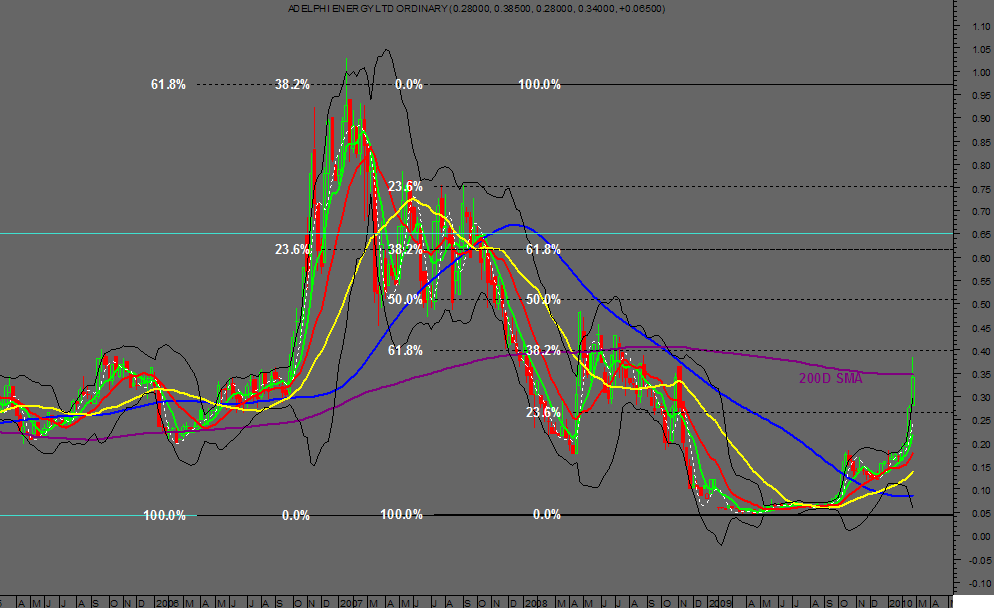Select price axis value 0.00

pyautogui.click(x=981, y=537)
